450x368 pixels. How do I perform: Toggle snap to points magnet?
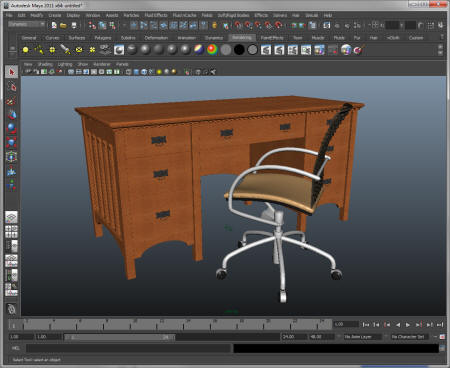(258, 25)
